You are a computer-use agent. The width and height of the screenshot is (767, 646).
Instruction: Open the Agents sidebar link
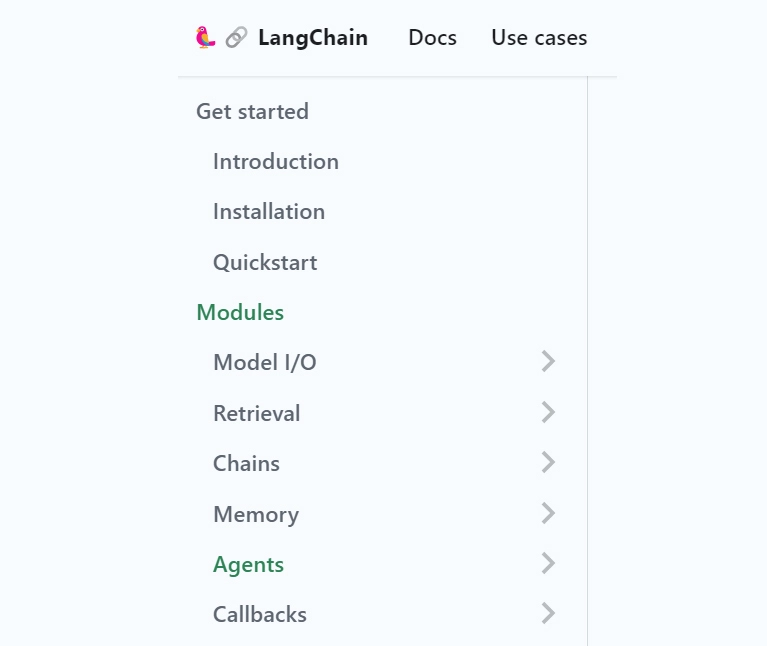point(248,564)
